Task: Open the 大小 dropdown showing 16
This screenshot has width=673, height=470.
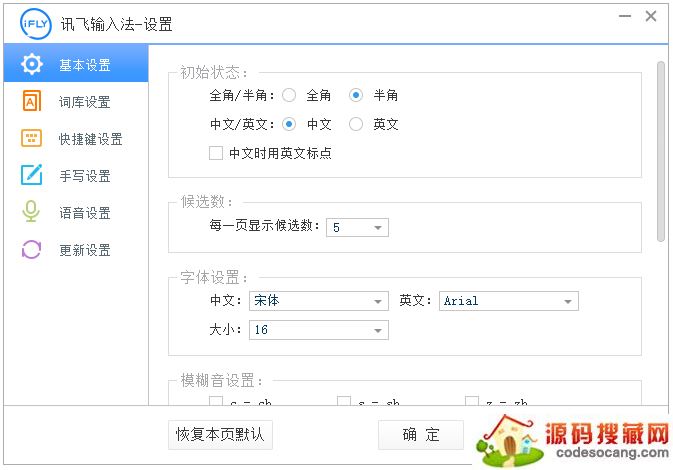Action: point(319,330)
